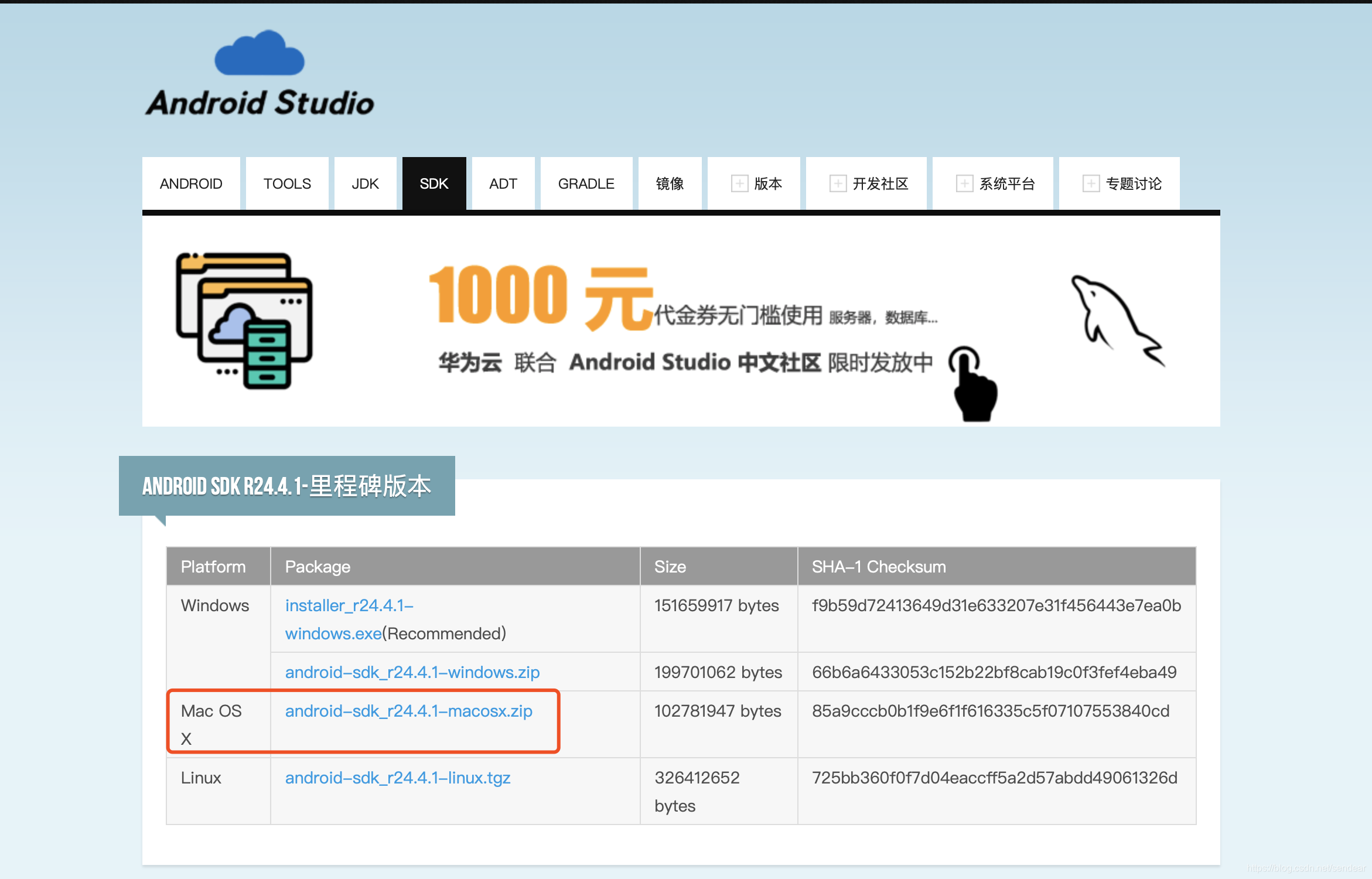Download installer_r24.4.1-windows.exe
Viewport: 1372px width, 879px height.
349,619
